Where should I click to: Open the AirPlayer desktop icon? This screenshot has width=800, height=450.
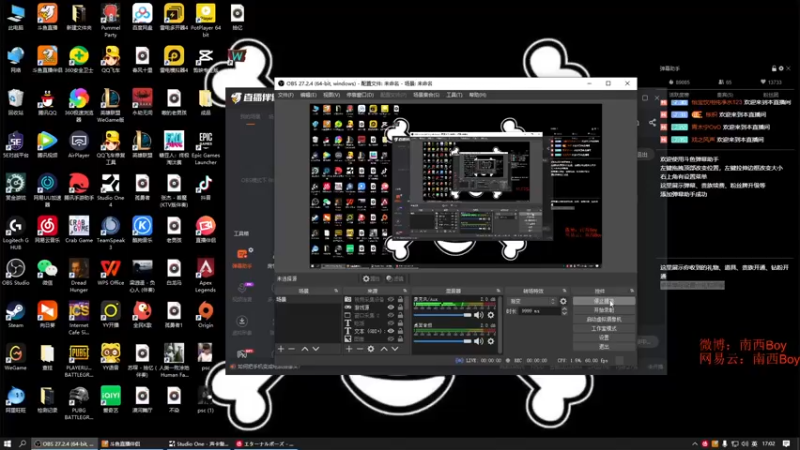point(79,144)
